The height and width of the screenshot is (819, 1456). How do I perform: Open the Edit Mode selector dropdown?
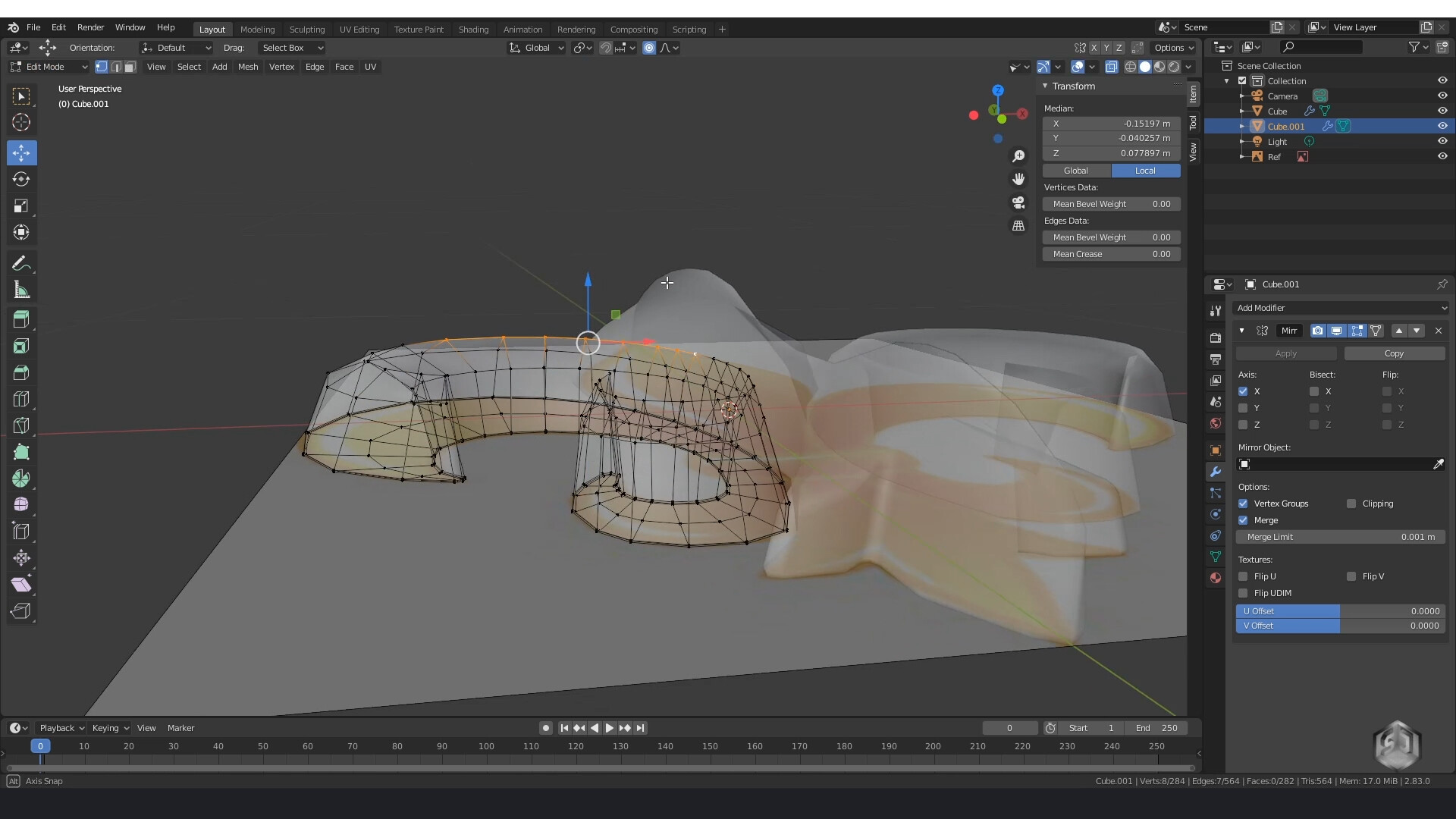point(49,67)
